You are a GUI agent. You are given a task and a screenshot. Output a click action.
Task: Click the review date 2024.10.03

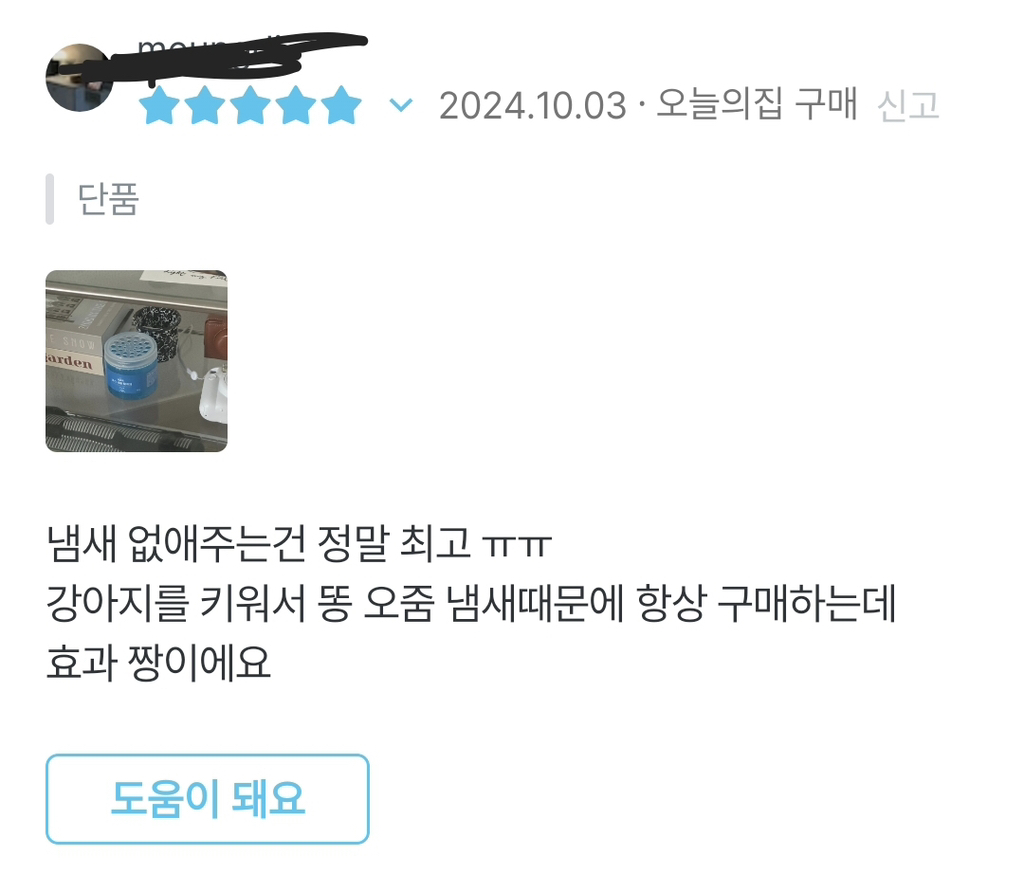[532, 106]
